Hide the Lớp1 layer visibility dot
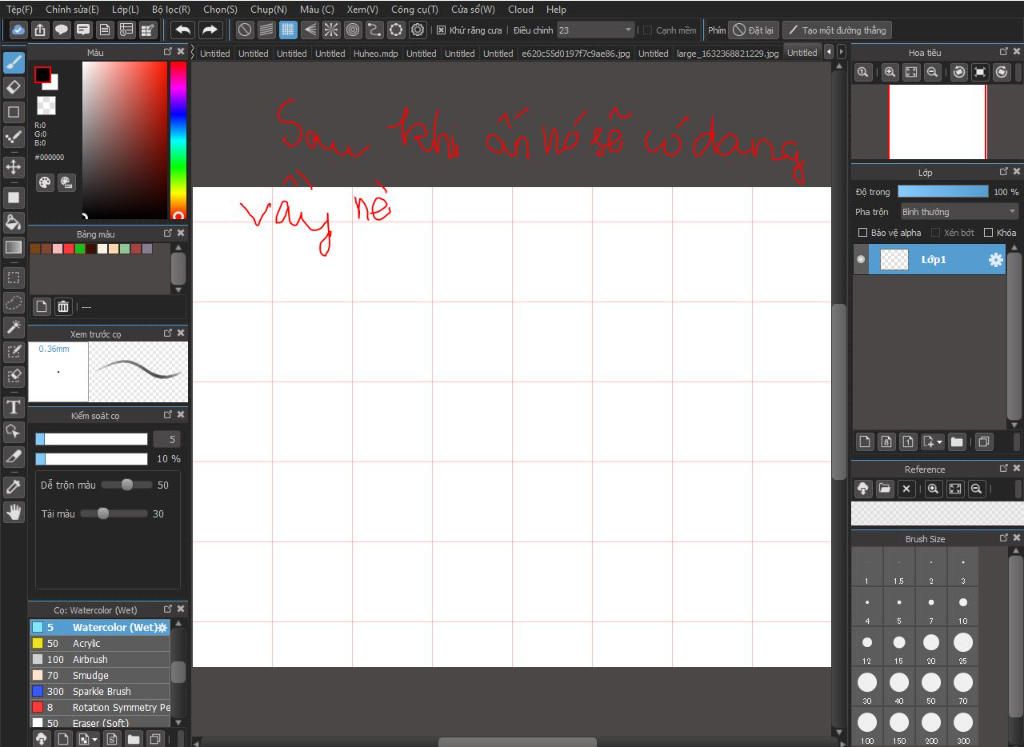Image resolution: width=1024 pixels, height=747 pixels. [861, 259]
